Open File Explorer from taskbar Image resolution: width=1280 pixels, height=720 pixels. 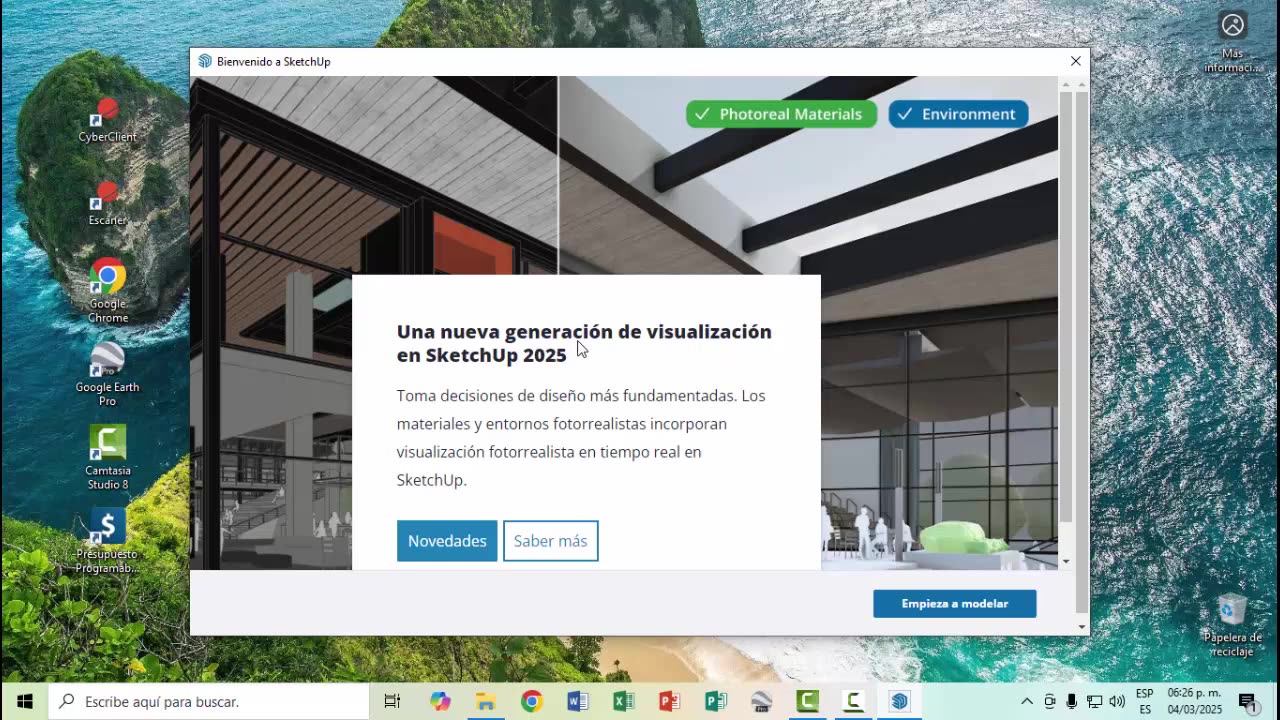(486, 702)
